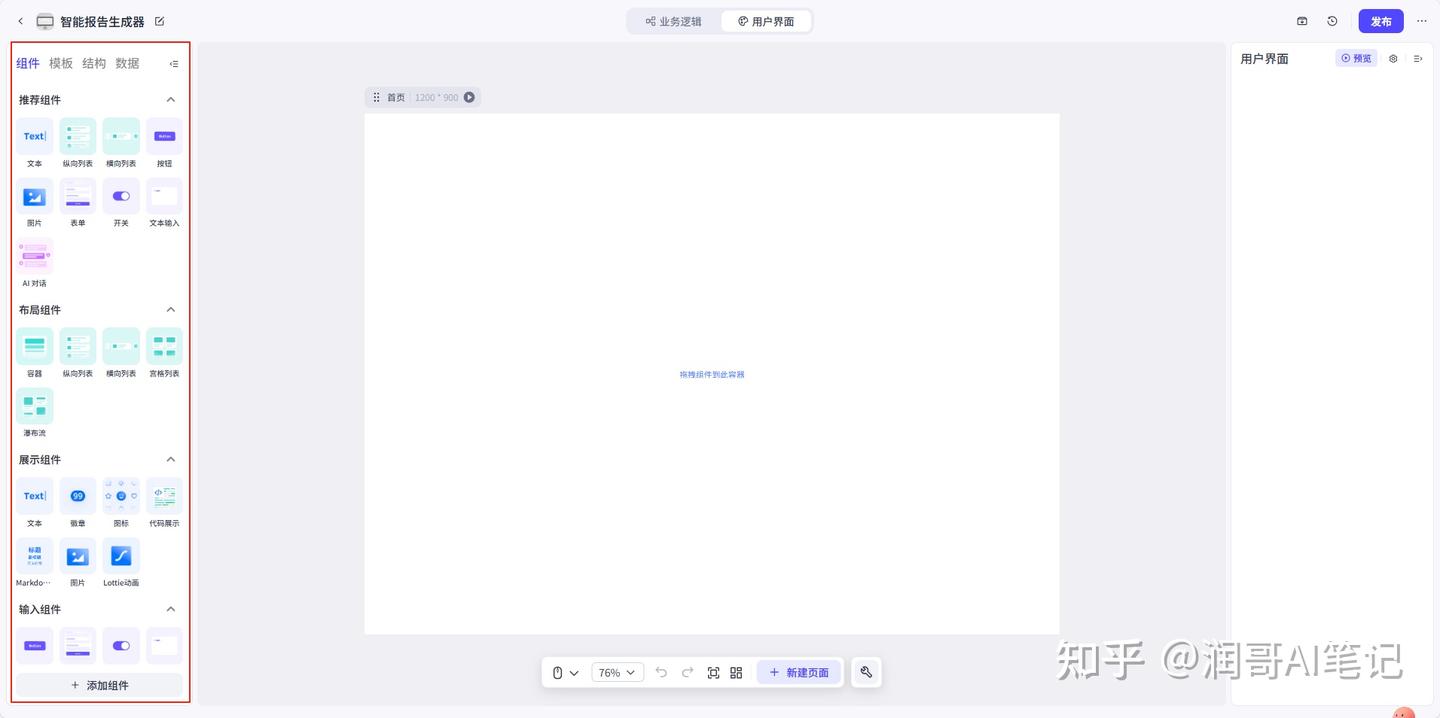Open the wrench debug tool

point(866,673)
